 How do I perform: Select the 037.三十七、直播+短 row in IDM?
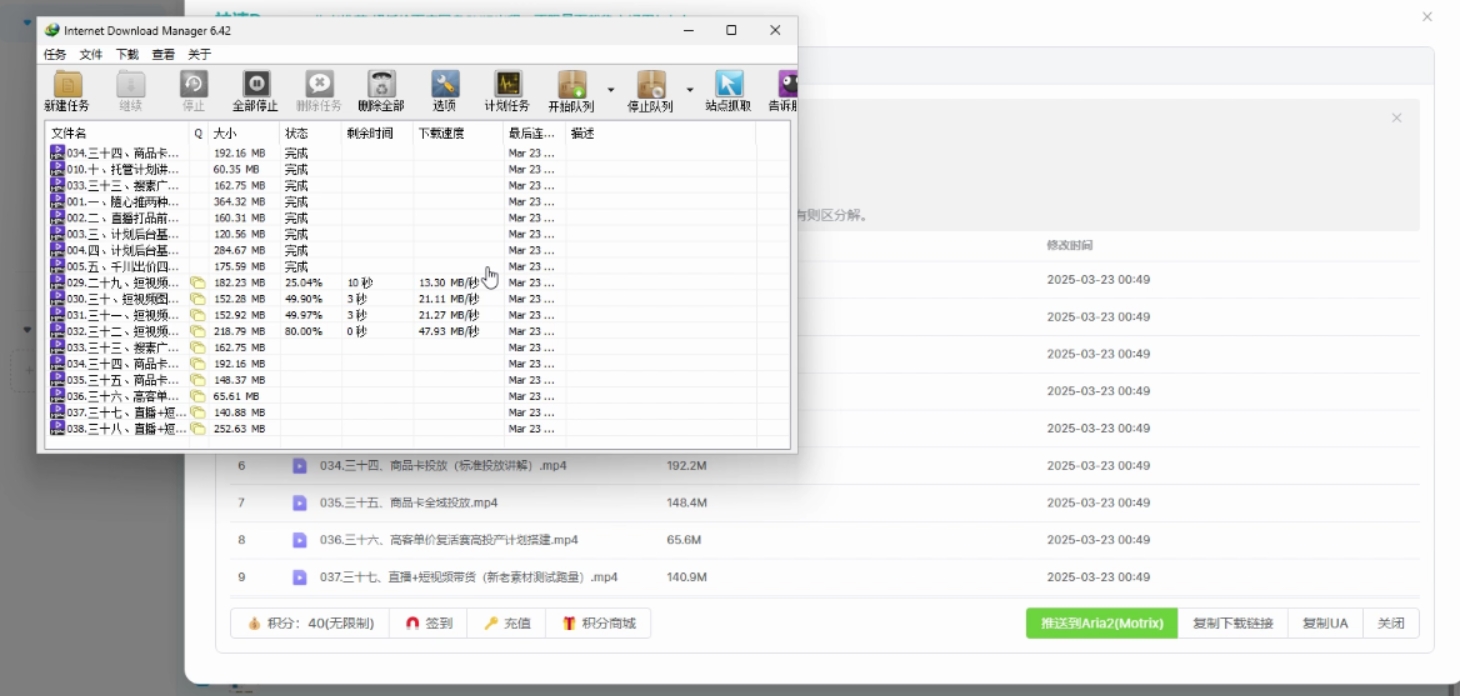[418, 412]
